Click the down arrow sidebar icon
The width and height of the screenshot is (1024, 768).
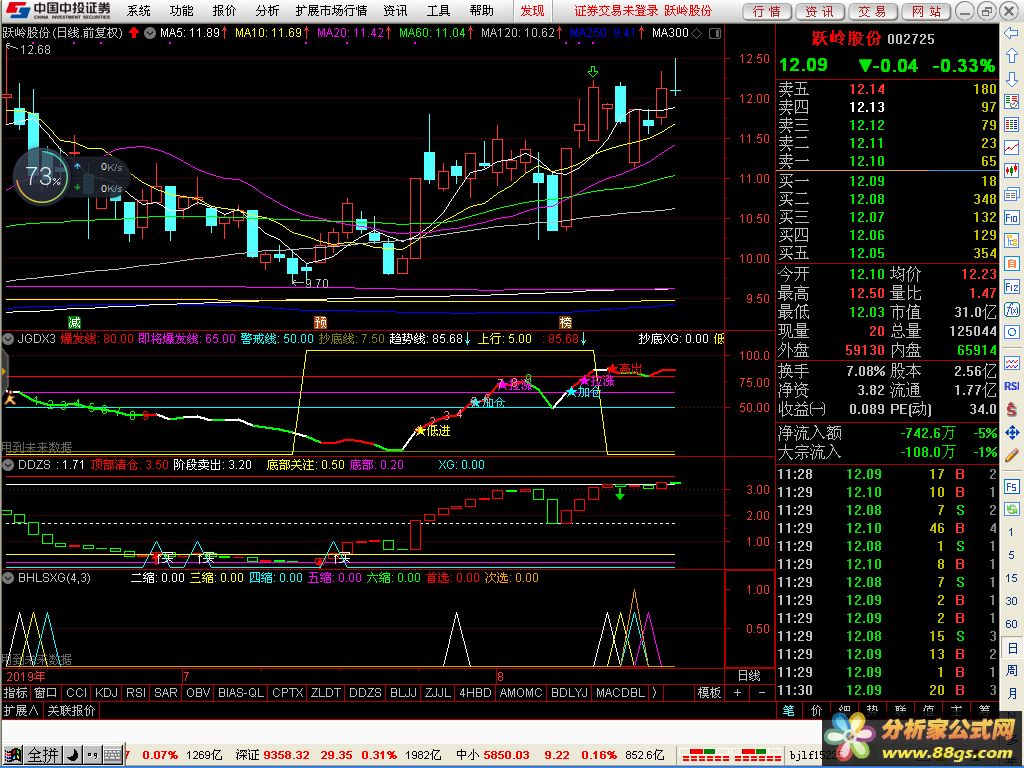(x=1011, y=78)
